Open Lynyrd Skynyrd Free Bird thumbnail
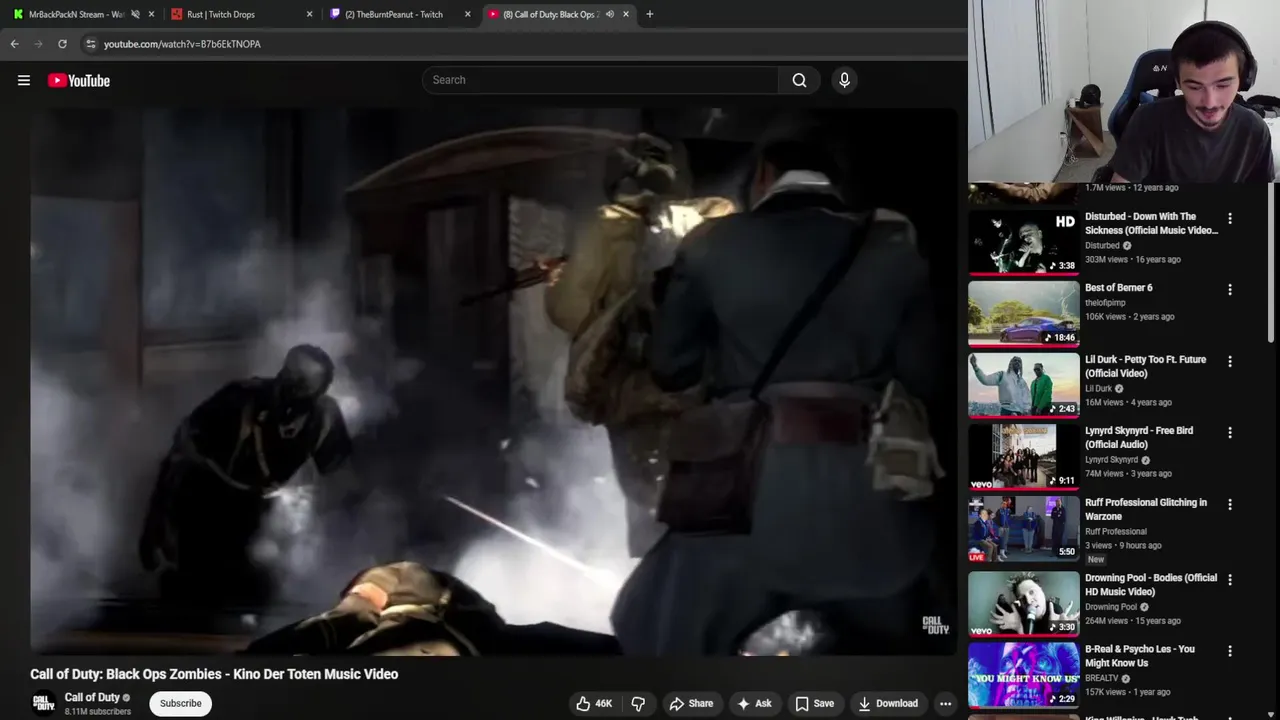Image resolution: width=1280 pixels, height=720 pixels. coord(1023,456)
